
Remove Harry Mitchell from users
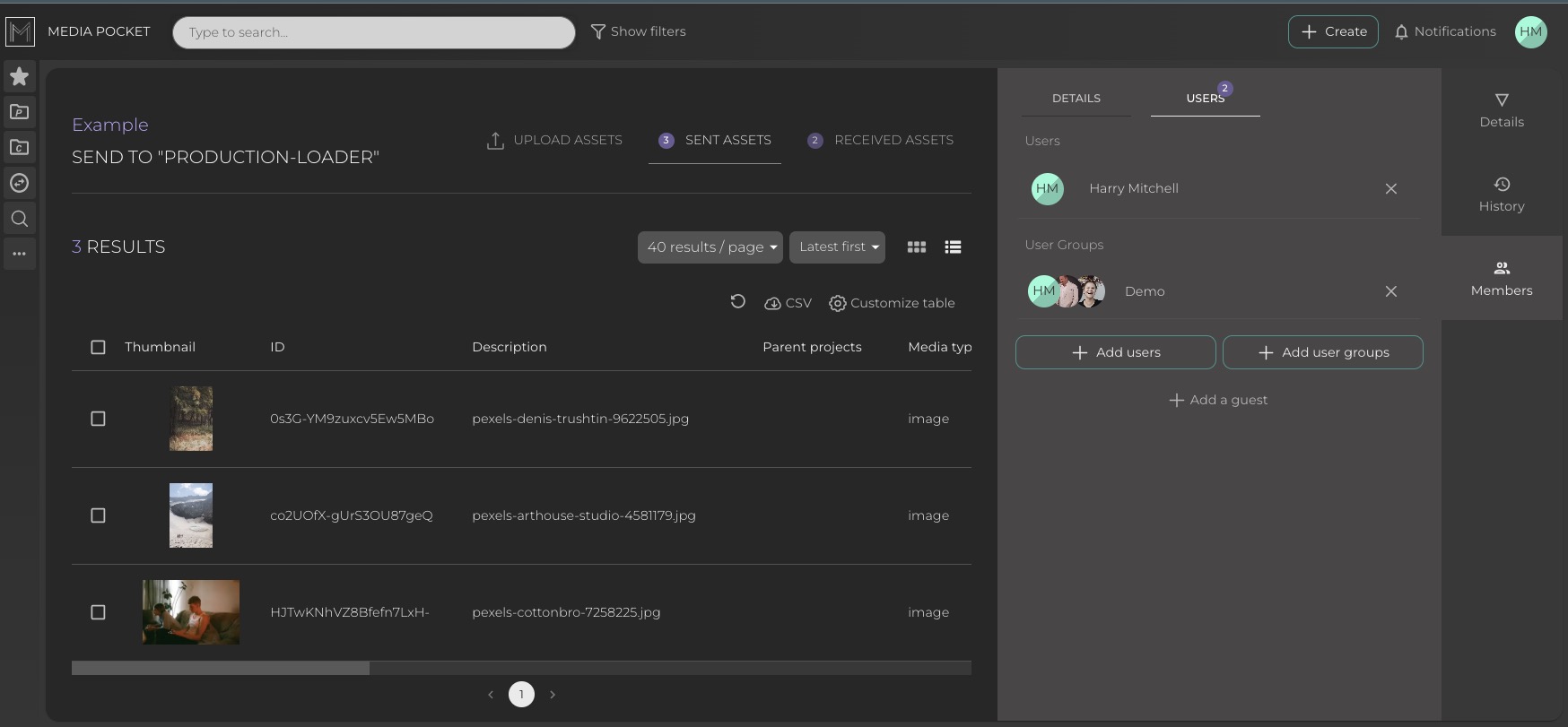(x=1390, y=189)
